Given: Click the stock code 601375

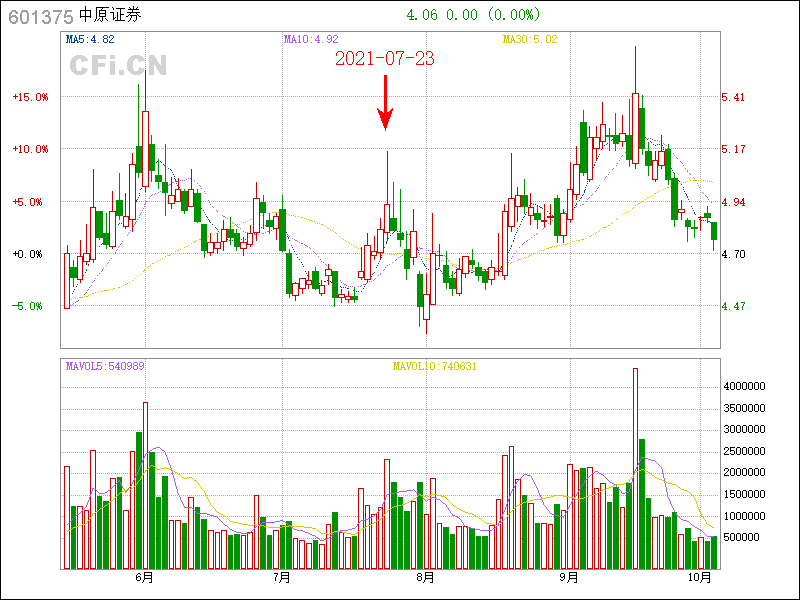Looking at the screenshot, I should coord(39,15).
